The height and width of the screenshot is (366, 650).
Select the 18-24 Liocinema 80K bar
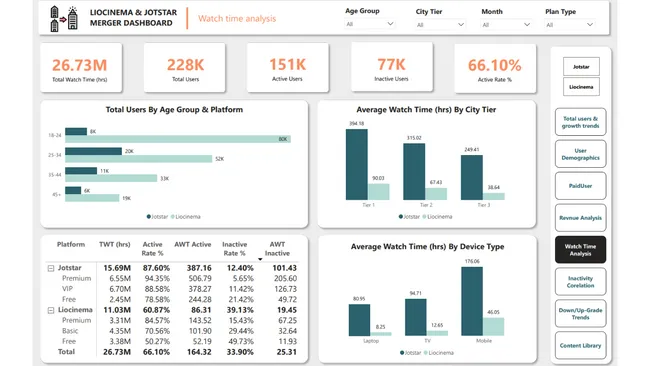pos(178,139)
